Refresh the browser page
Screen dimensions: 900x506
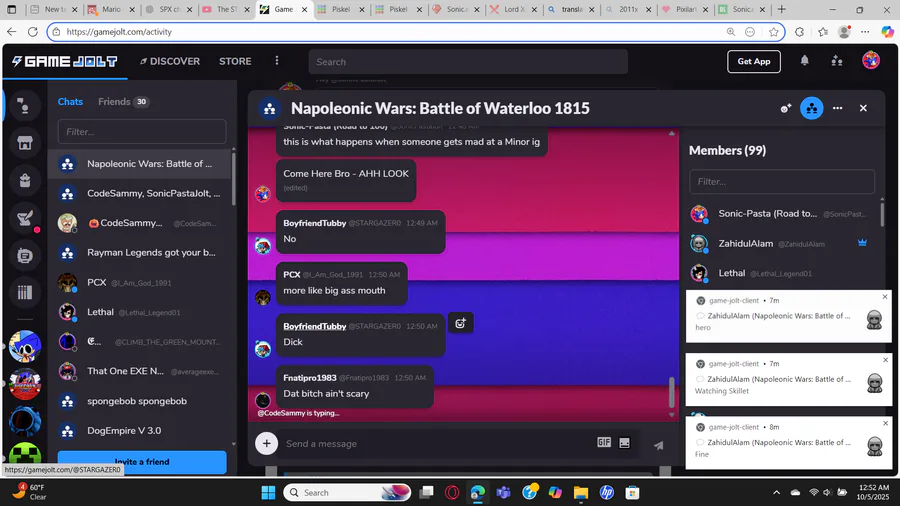coord(33,32)
